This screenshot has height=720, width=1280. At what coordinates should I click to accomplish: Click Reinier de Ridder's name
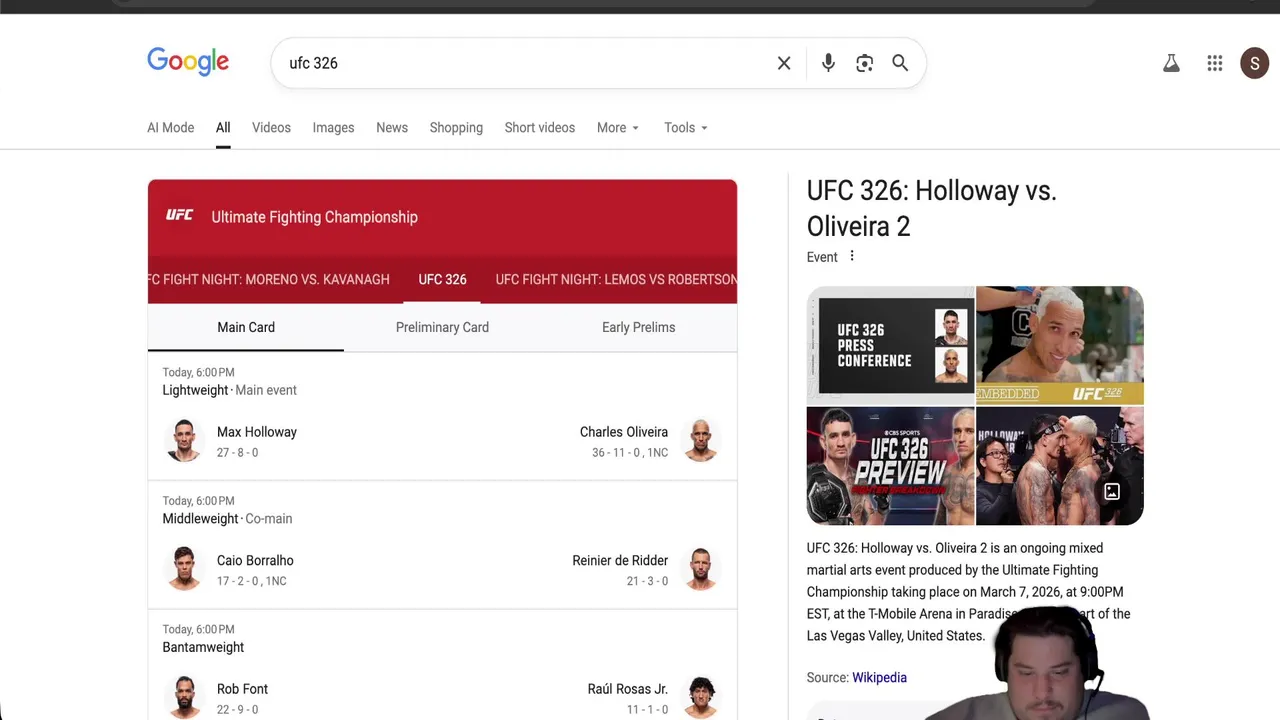coord(620,560)
